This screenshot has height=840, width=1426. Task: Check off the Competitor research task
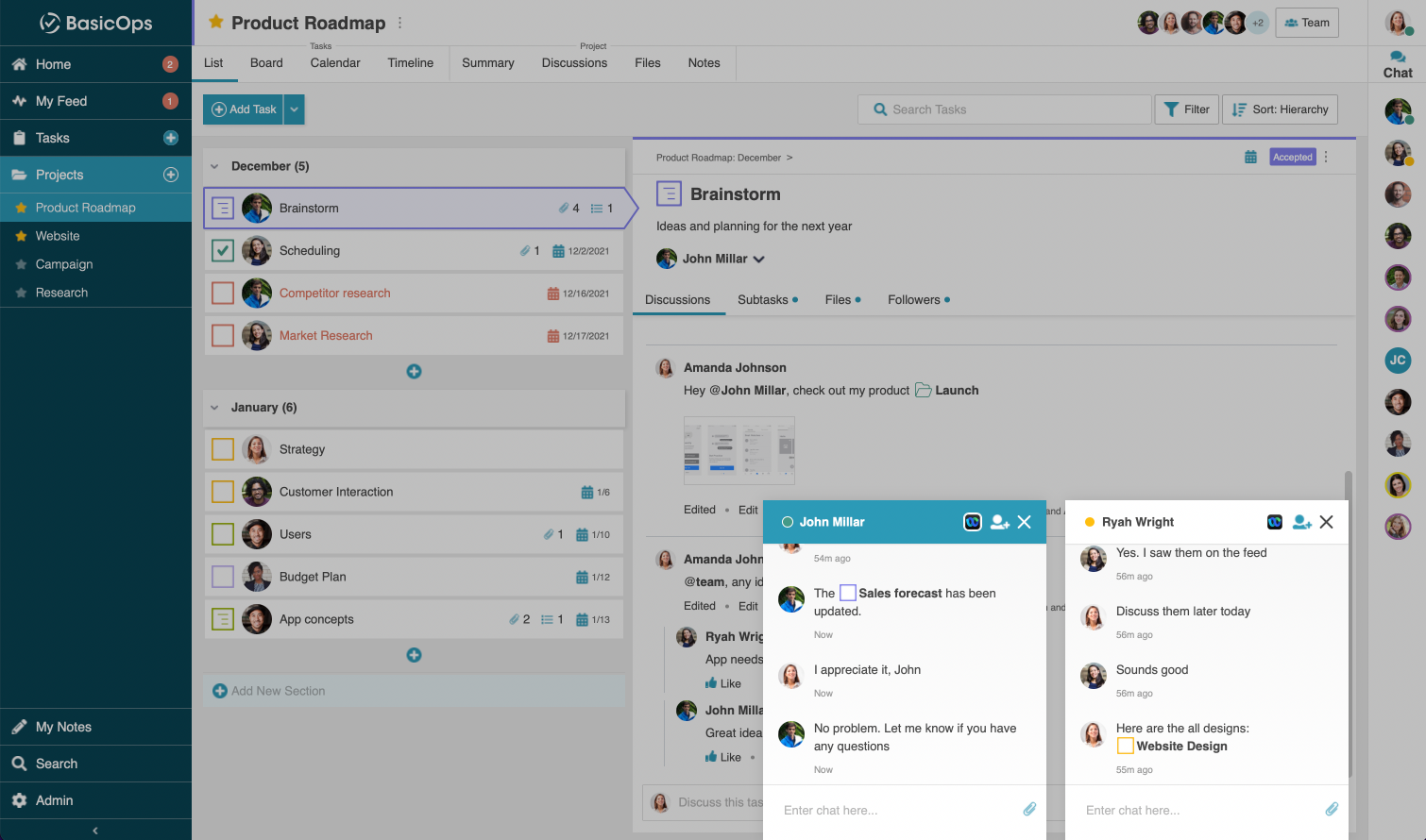(223, 294)
